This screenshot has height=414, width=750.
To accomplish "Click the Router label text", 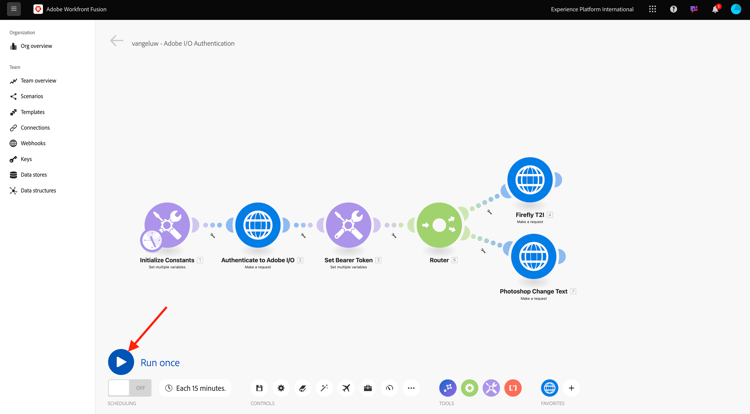I will click(439, 260).
